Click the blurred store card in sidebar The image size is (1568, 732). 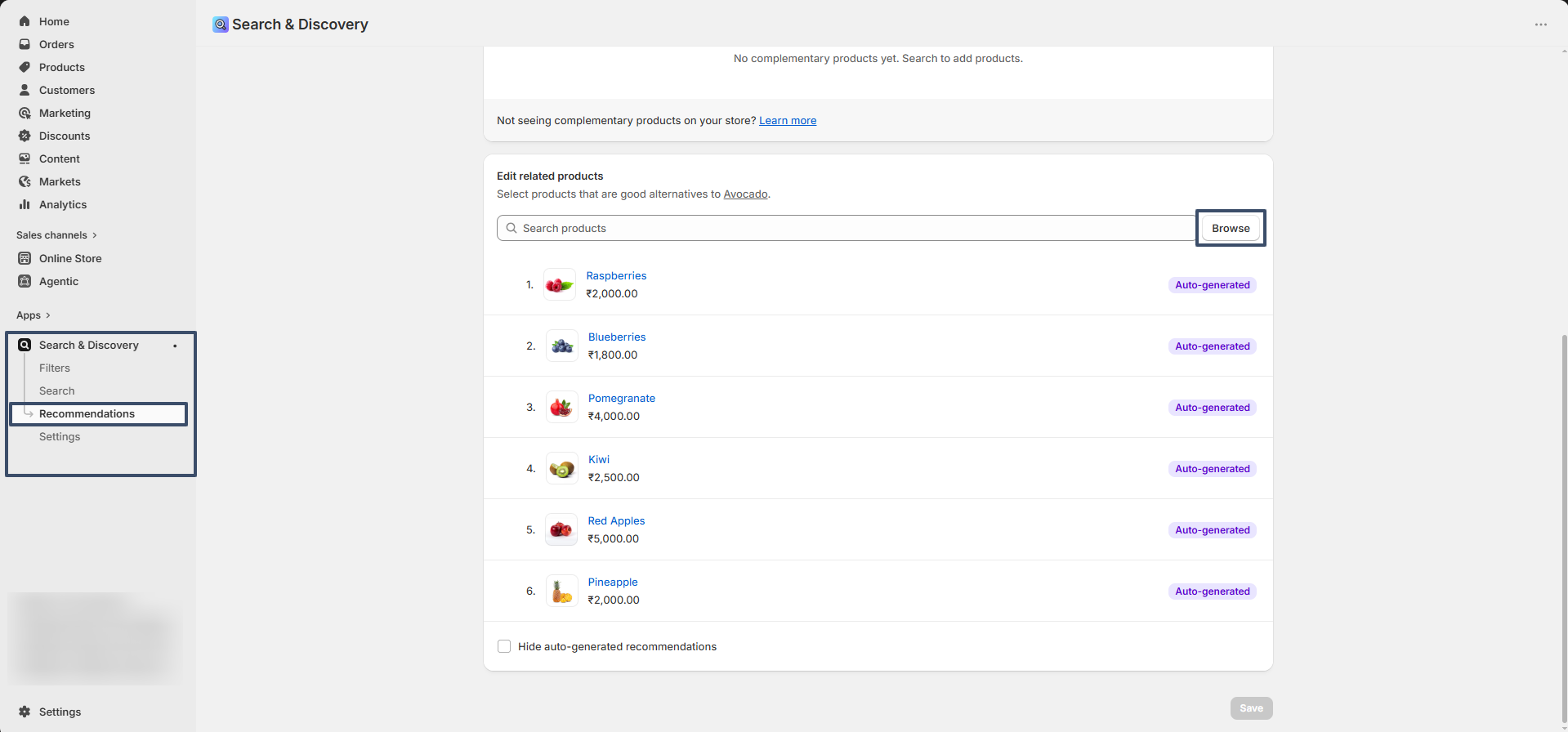tap(94, 638)
